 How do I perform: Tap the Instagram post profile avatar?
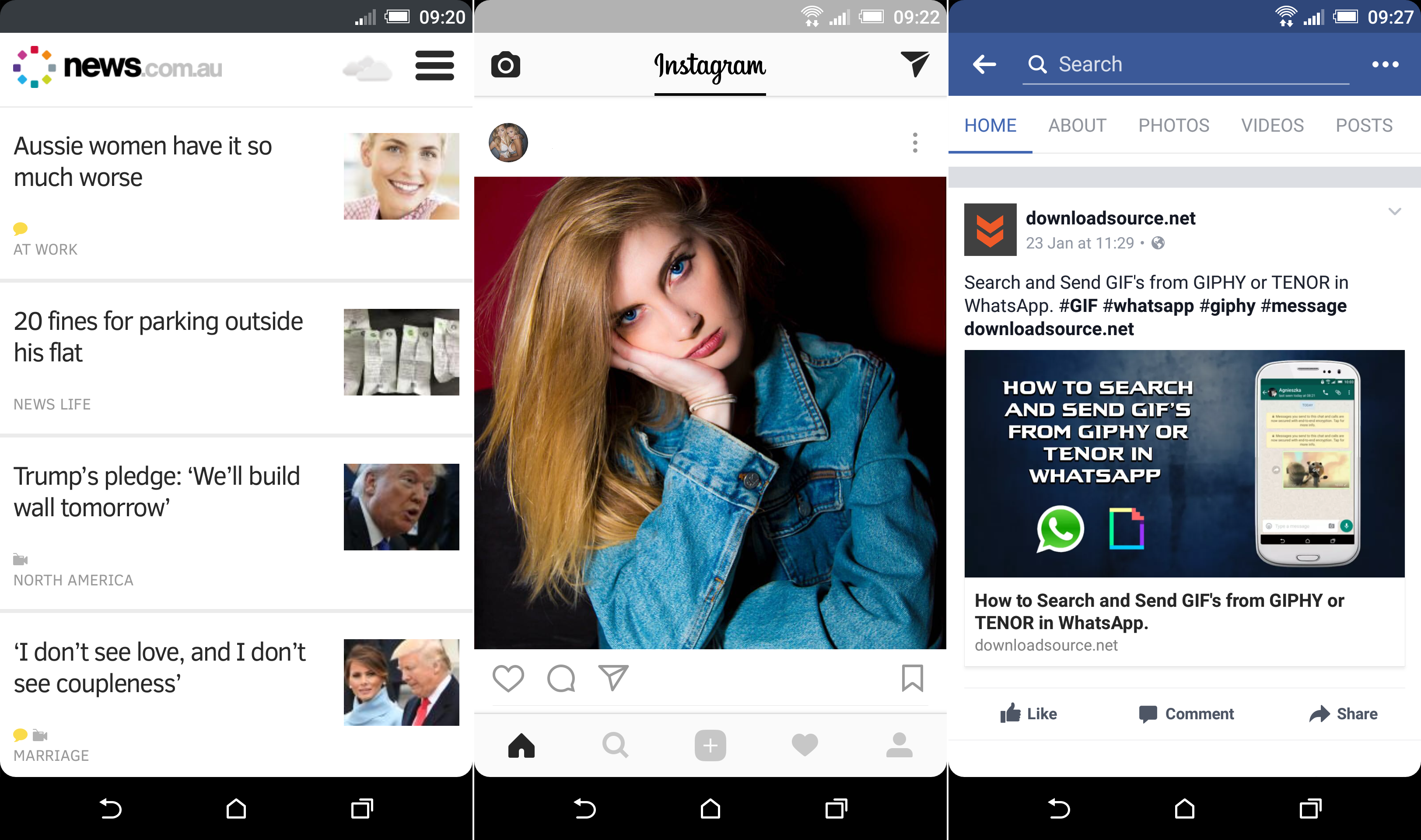point(508,143)
